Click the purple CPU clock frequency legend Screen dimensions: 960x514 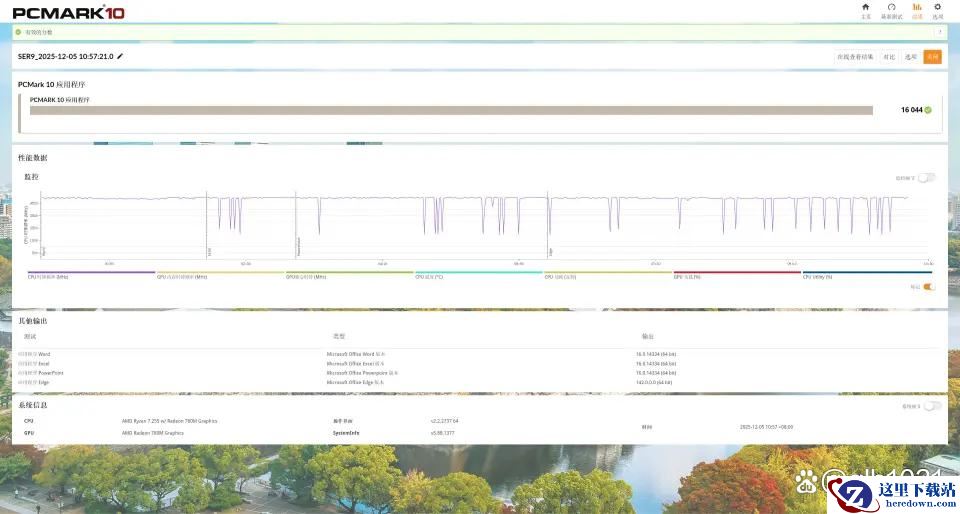(x=91, y=275)
